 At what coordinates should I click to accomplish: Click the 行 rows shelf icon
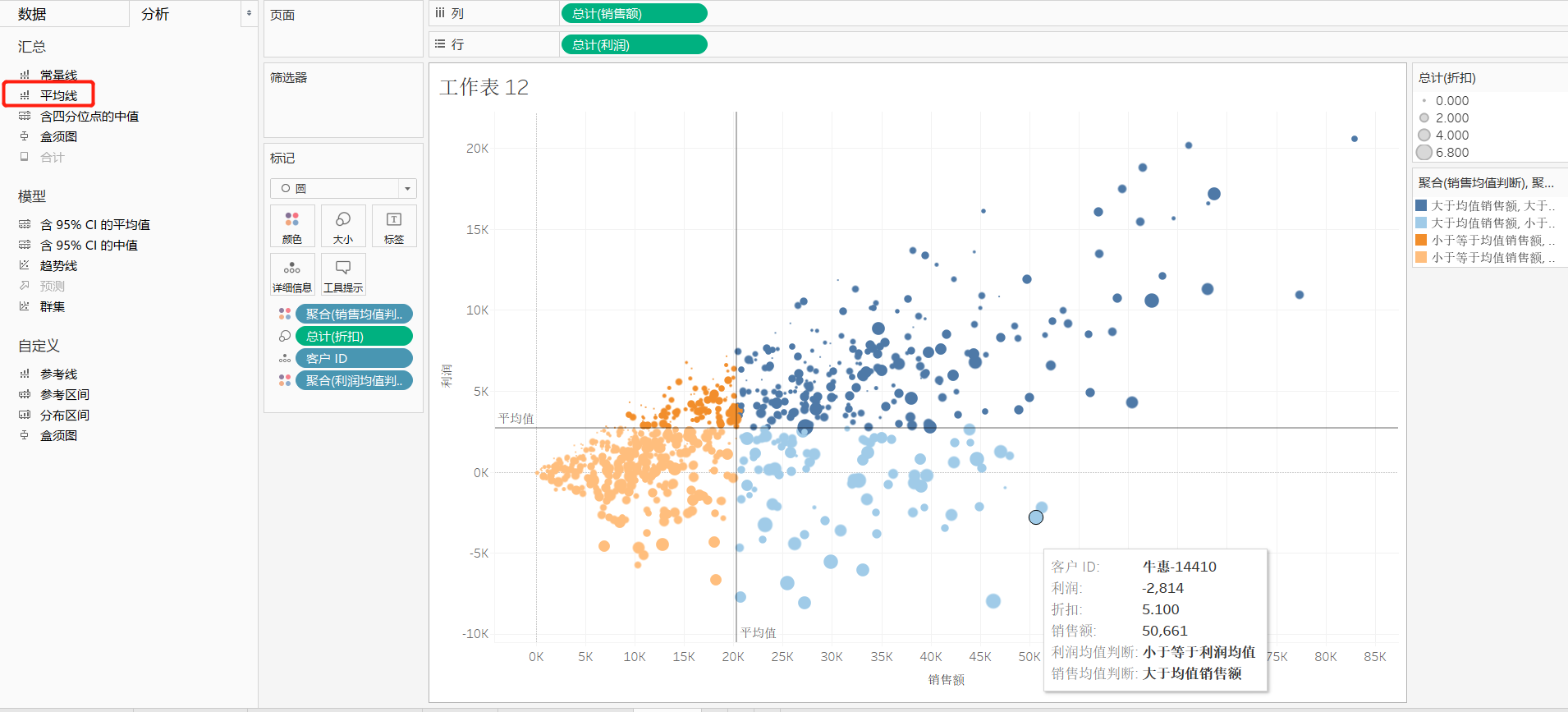440,44
